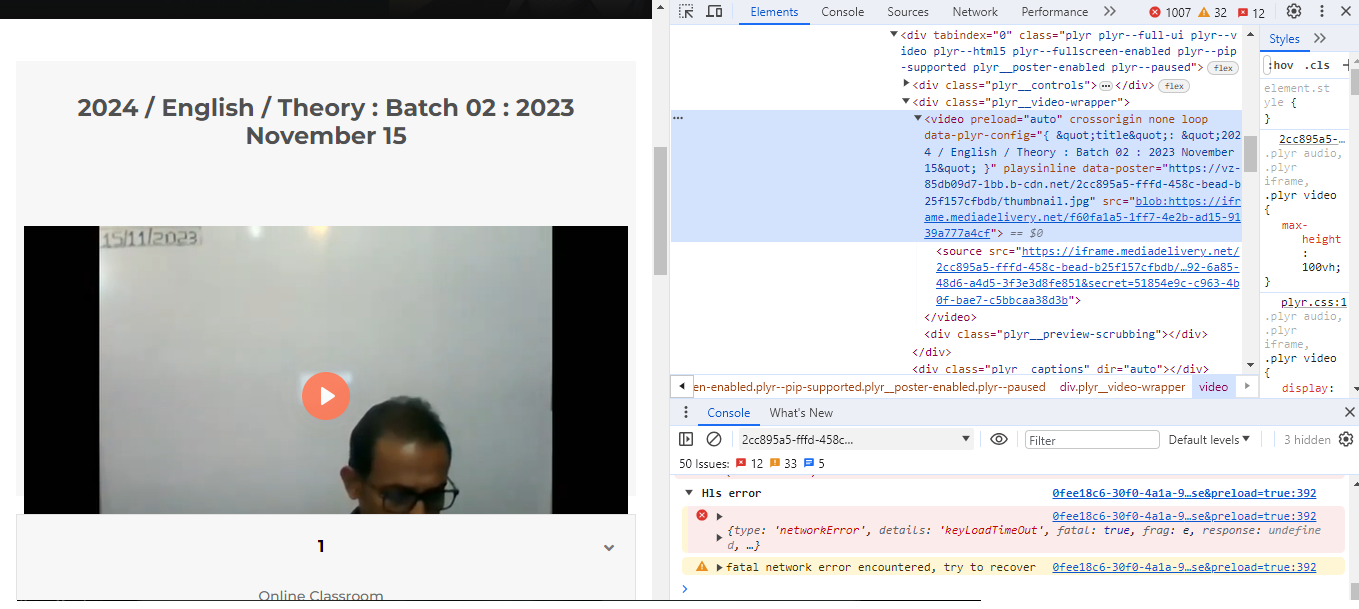Open the drawer three-dot menu
The width and height of the screenshot is (1359, 609).
point(686,413)
